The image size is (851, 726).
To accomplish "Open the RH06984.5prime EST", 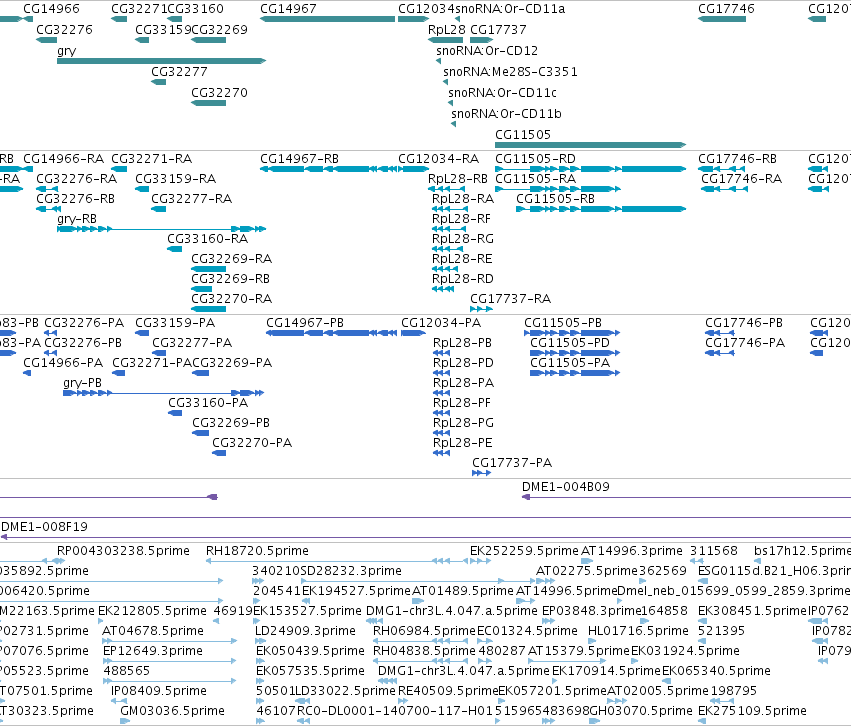I will click(423, 641).
